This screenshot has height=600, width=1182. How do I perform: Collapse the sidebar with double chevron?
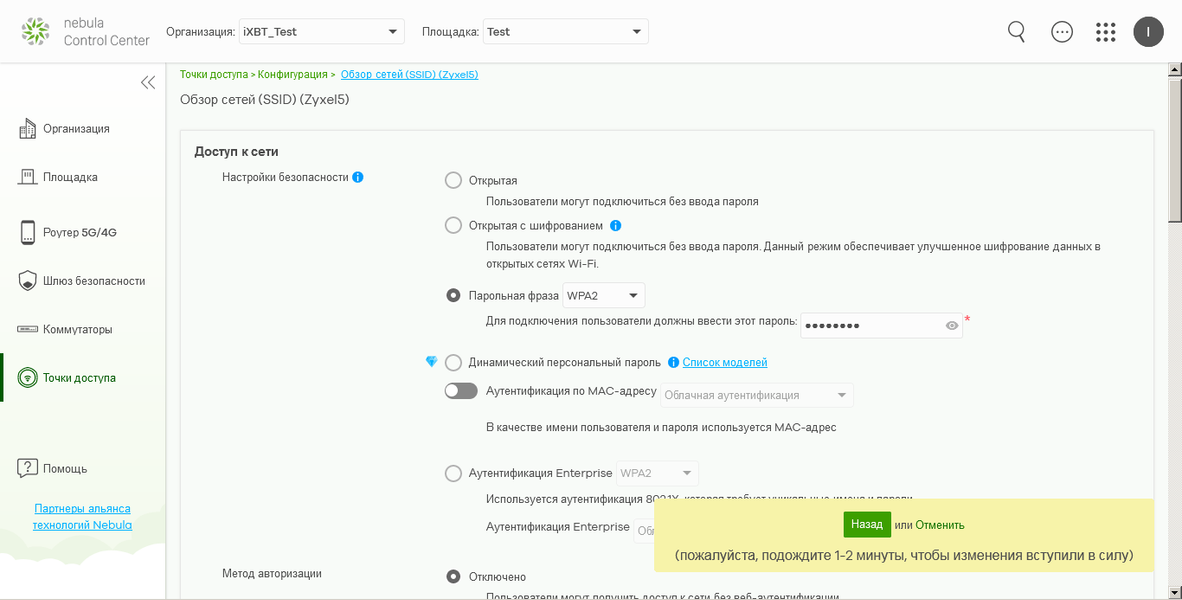148,83
